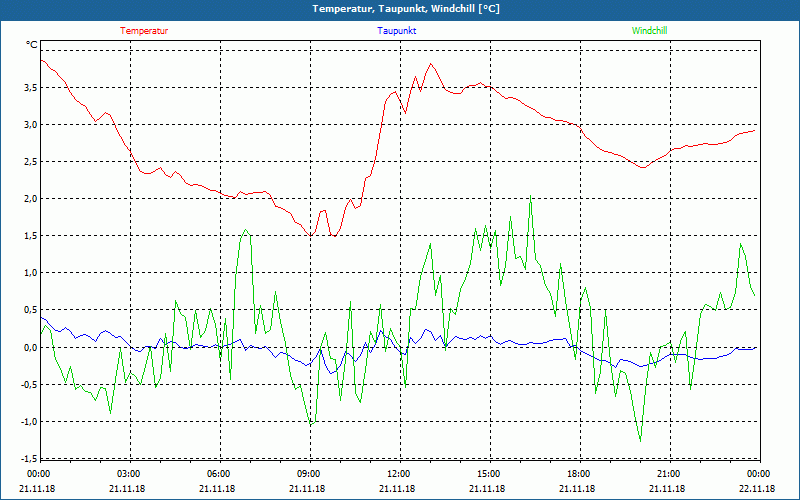The width and height of the screenshot is (800, 500).
Task: Click the red Temperatur peak near 13:00
Action: [x=431, y=64]
